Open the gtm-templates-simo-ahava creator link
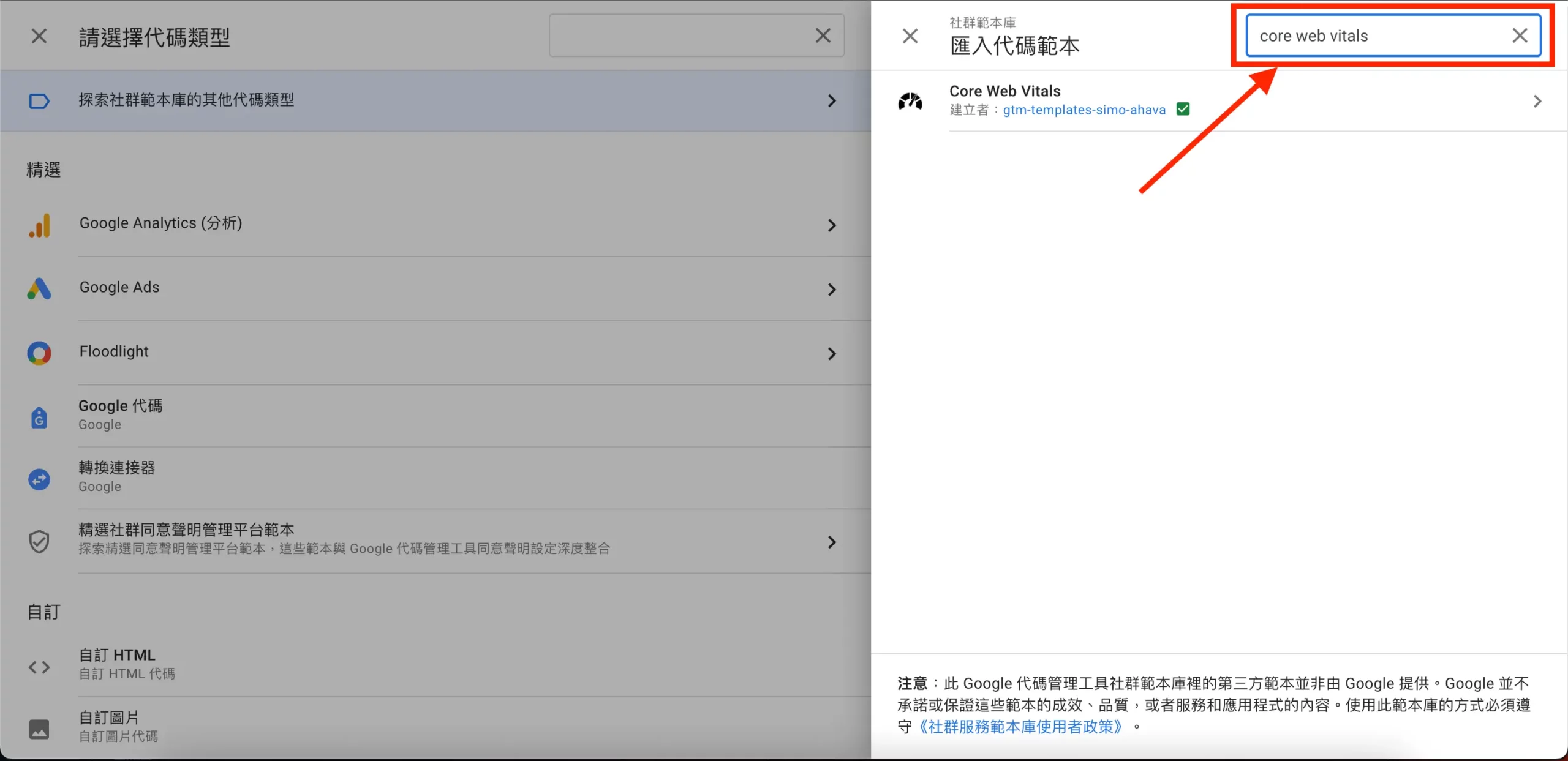This screenshot has width=1568, height=761. click(1084, 110)
